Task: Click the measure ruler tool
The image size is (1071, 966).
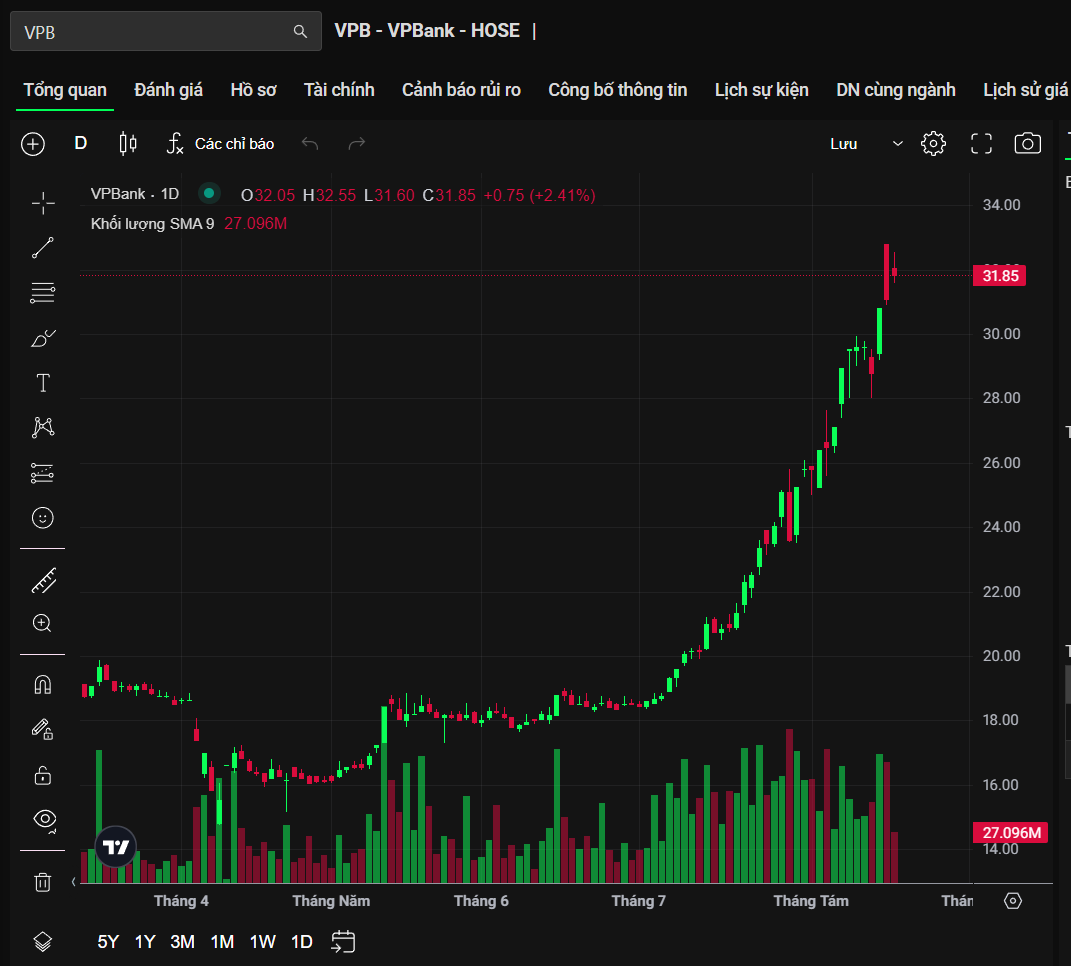Action: [x=43, y=581]
